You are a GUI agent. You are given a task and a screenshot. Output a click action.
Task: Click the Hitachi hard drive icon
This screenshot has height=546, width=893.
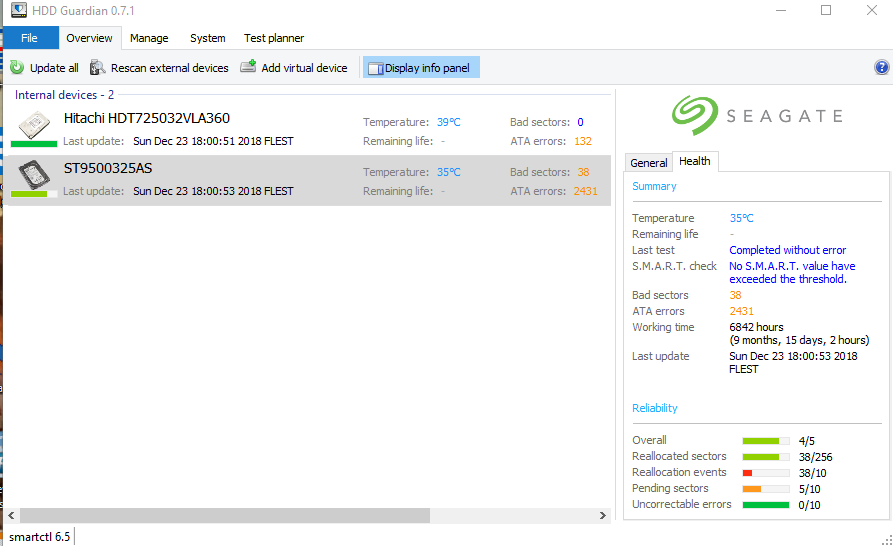tap(34, 125)
